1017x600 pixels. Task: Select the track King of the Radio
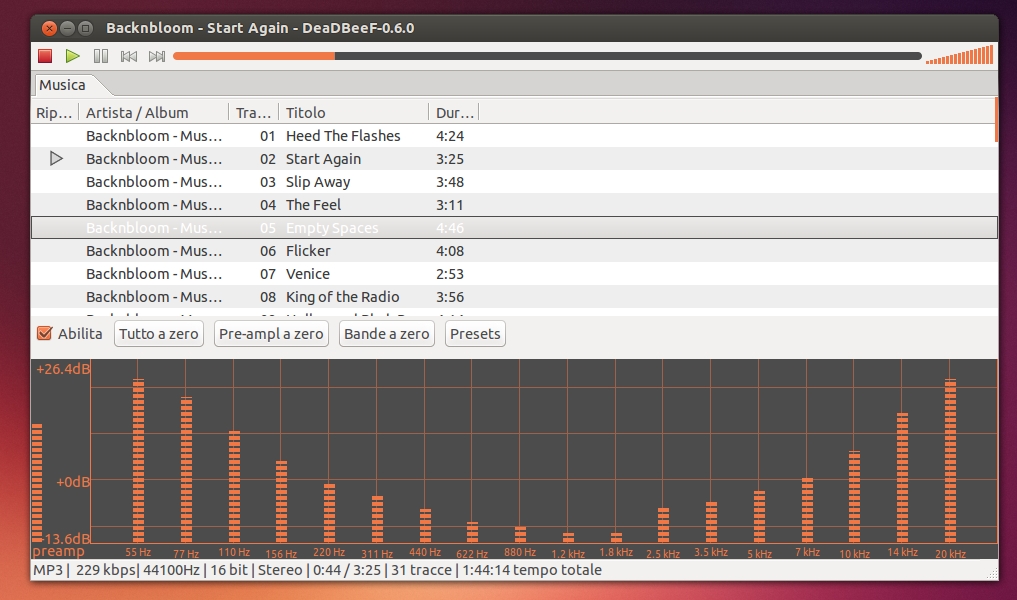[514, 297]
